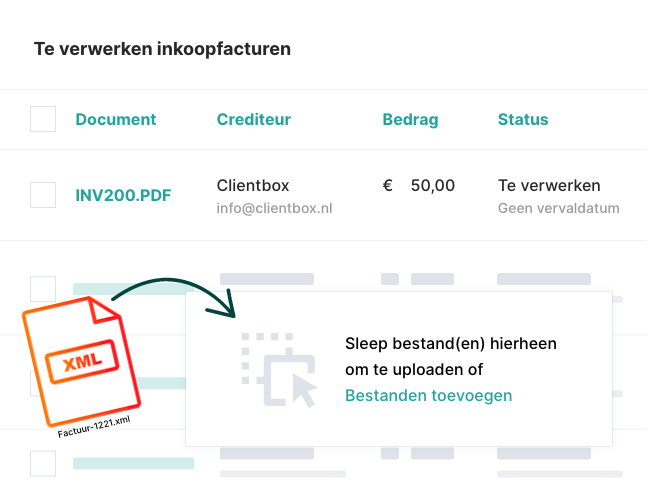
Task: Check the box in the bottom-most table row
Action: coord(43,463)
